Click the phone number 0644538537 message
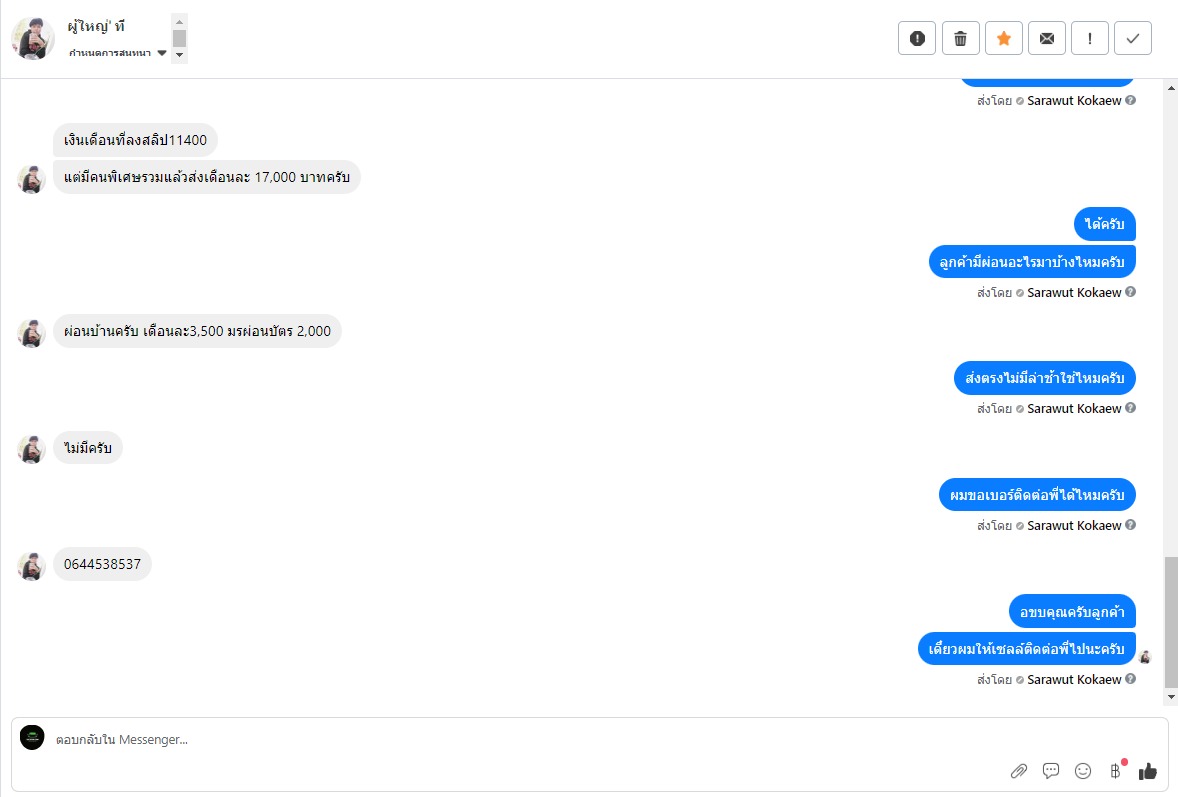The width and height of the screenshot is (1178, 797). [102, 564]
